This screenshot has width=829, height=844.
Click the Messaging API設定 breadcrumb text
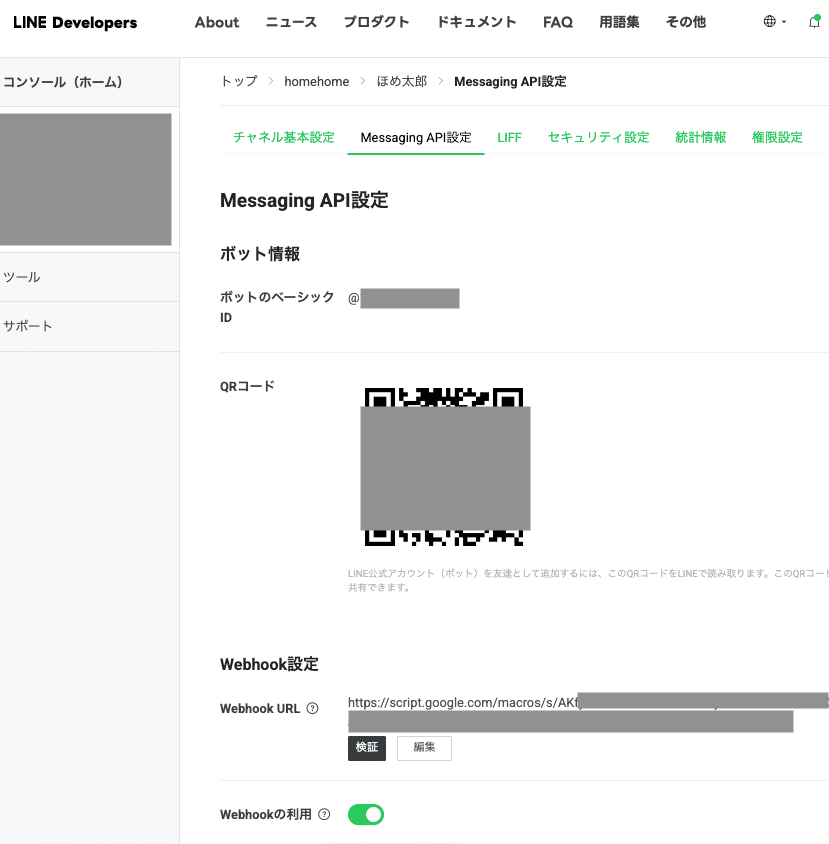[510, 81]
